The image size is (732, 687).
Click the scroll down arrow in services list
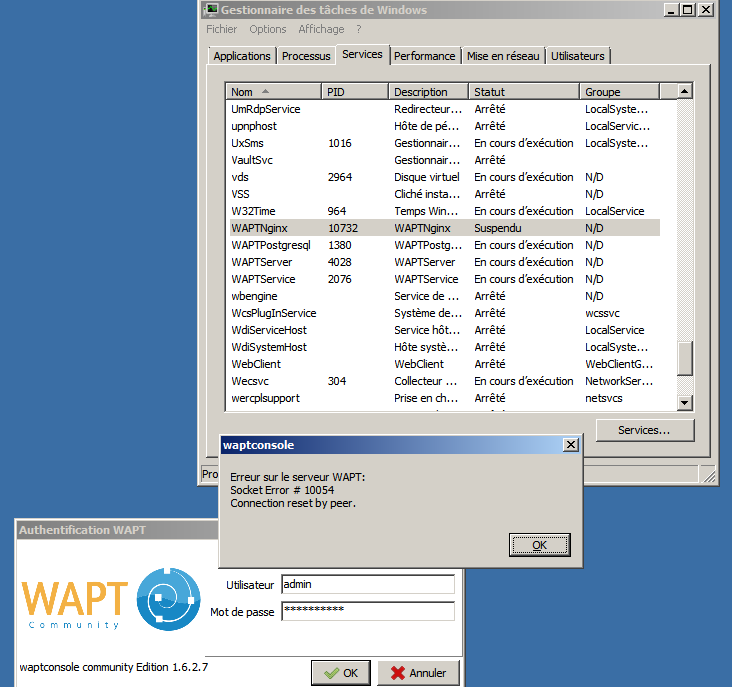click(x=684, y=402)
